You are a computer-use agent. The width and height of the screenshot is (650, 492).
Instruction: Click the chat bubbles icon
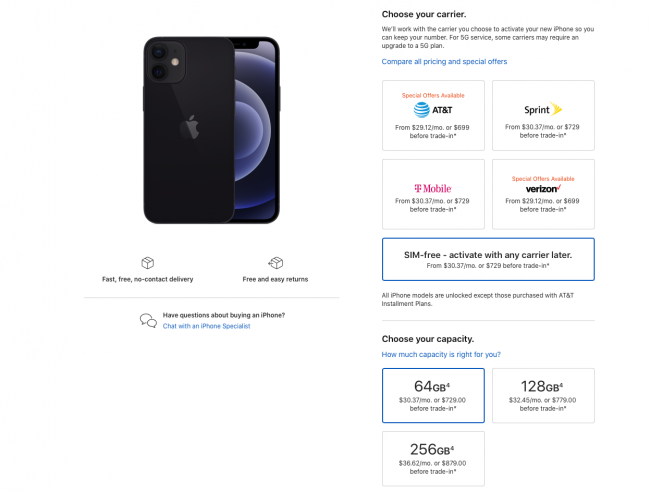click(148, 320)
